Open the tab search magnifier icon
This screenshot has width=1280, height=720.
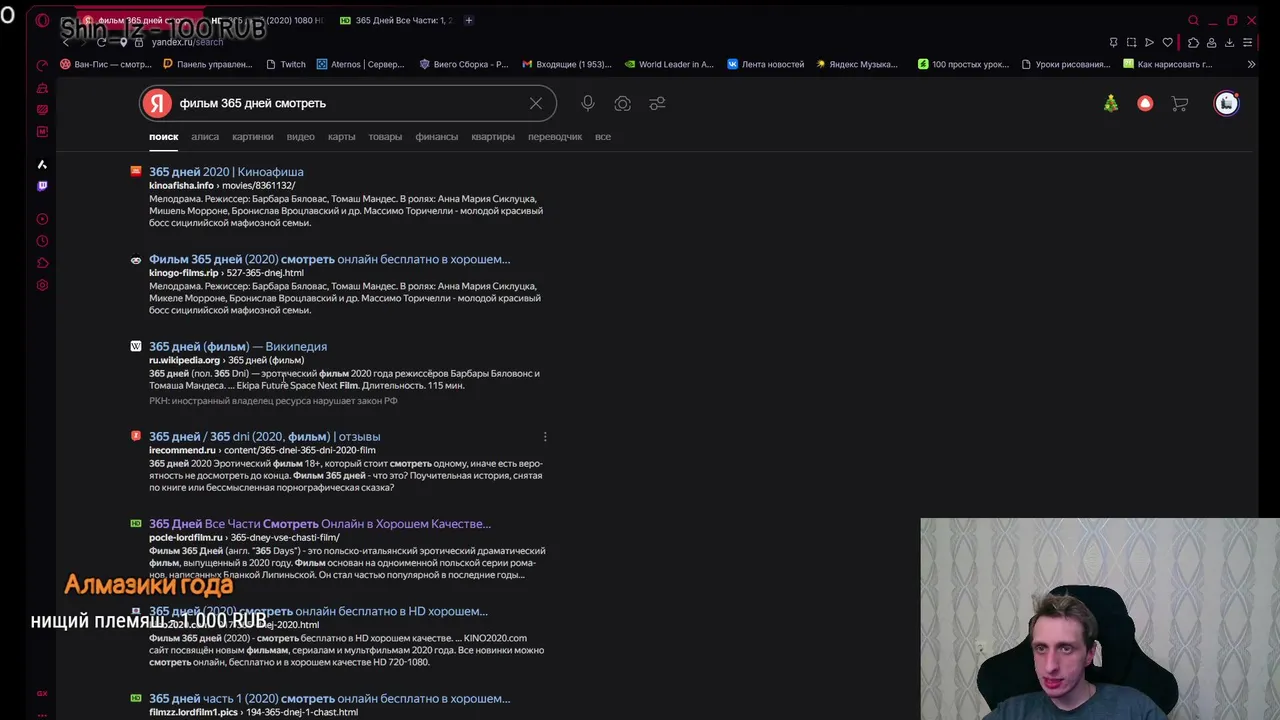pos(1193,20)
